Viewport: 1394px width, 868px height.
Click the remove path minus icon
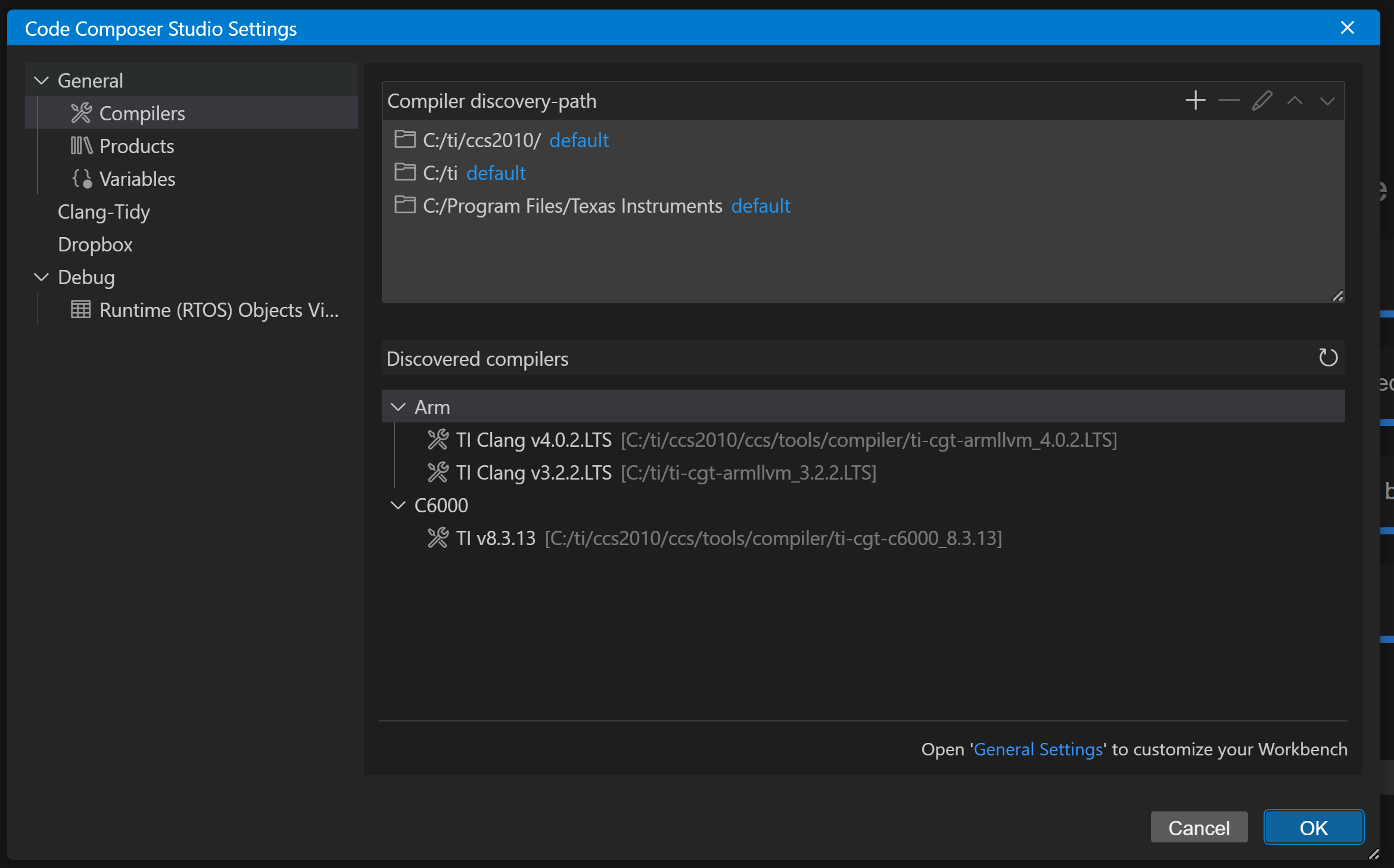click(1228, 101)
